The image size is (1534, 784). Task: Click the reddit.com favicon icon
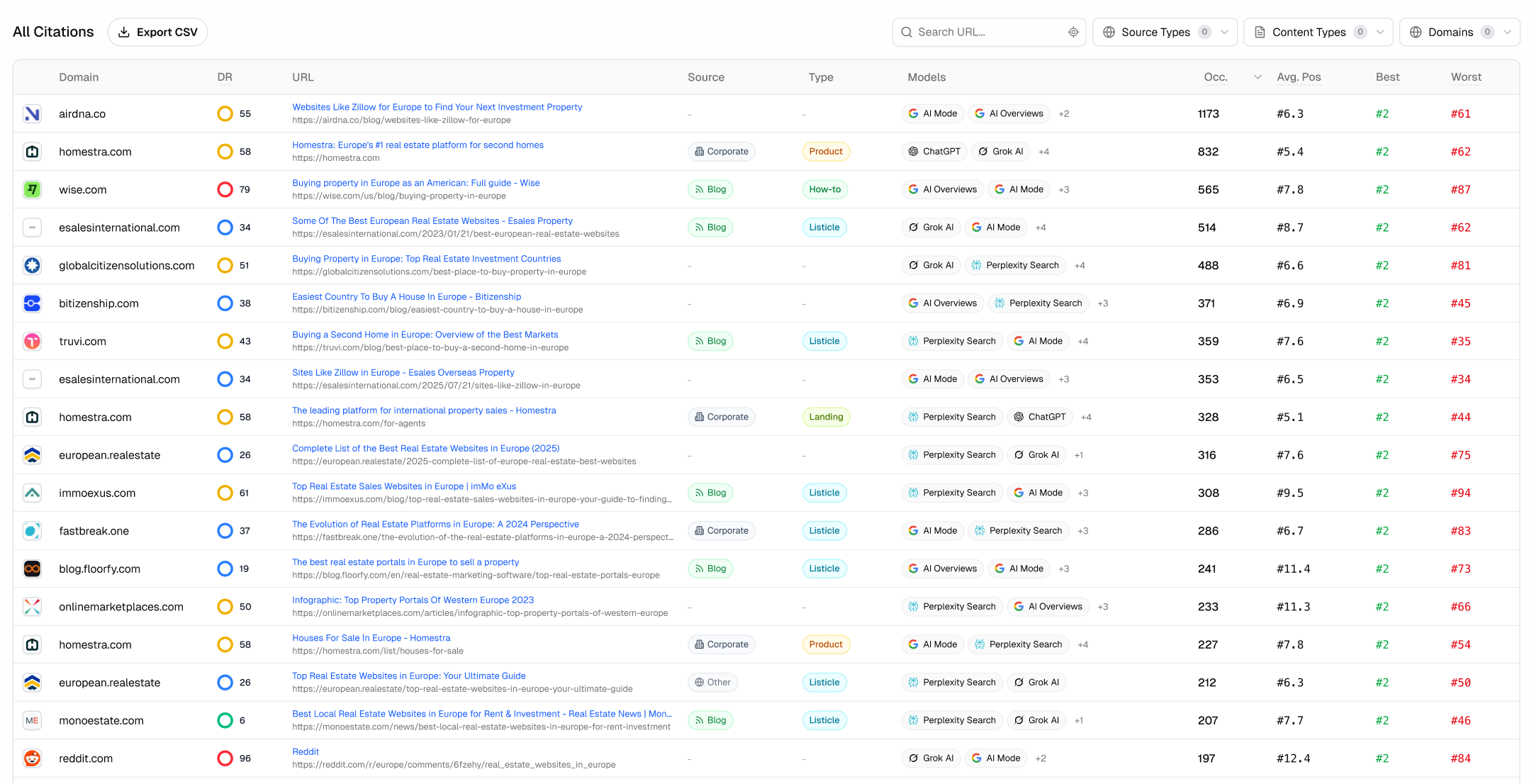[32, 758]
